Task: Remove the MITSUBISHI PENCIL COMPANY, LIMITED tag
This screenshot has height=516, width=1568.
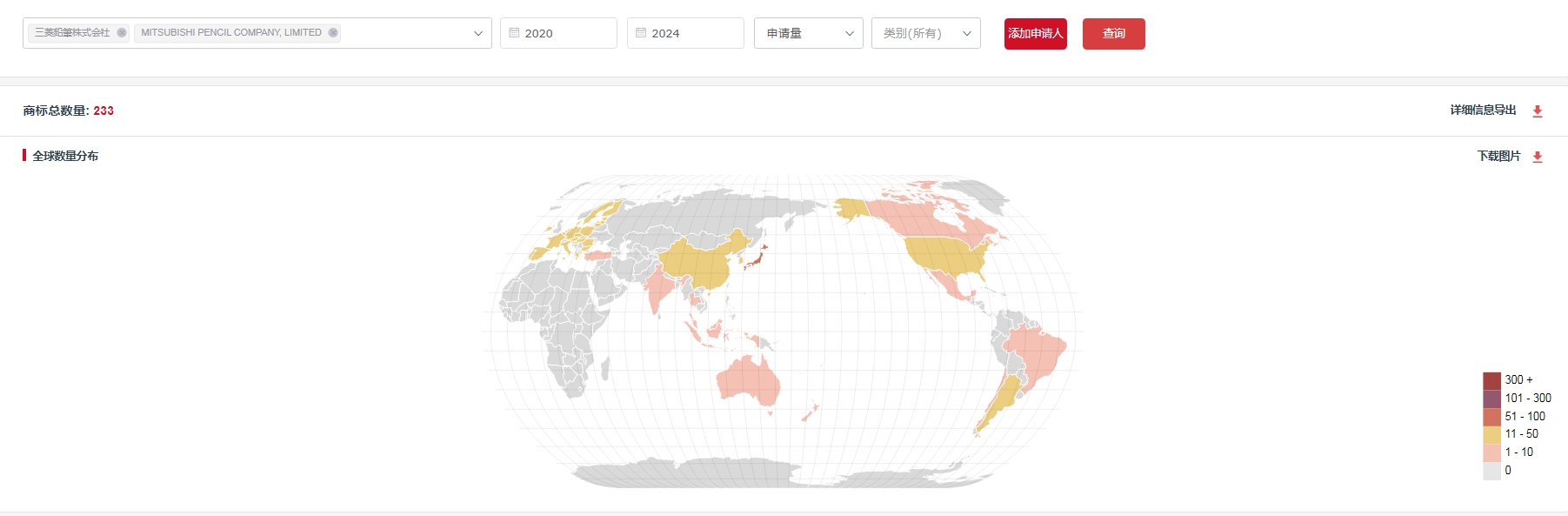Action: coord(333,33)
